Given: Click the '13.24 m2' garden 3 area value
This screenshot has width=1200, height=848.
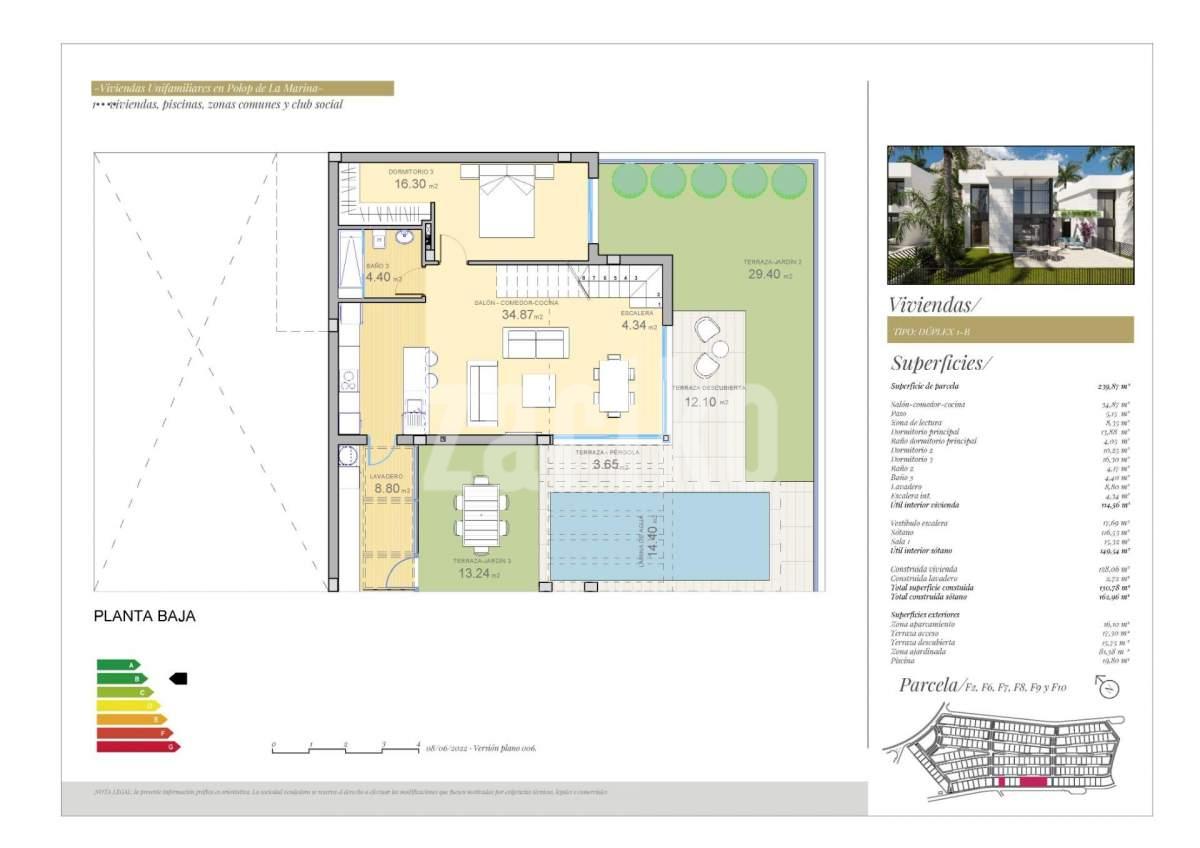Looking at the screenshot, I should pyautogui.click(x=481, y=574).
